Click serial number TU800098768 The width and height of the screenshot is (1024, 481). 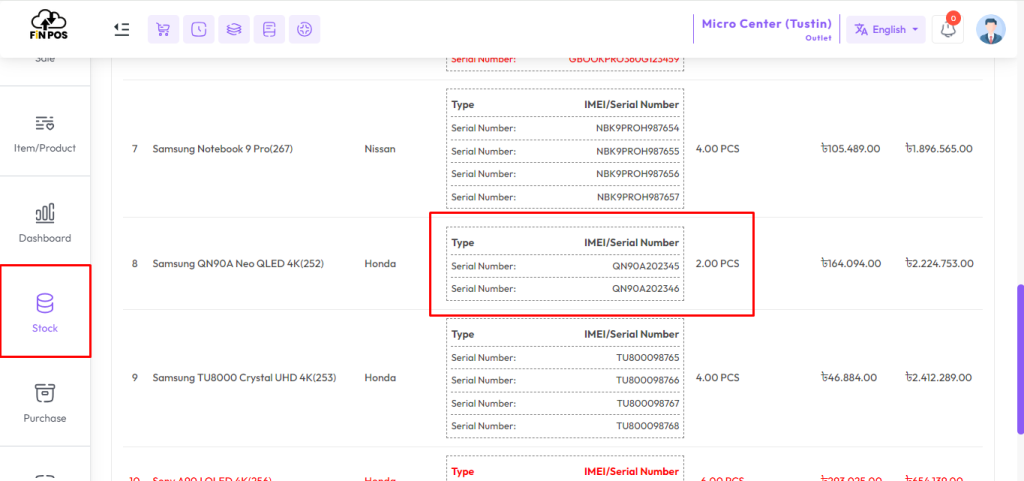[x=648, y=426]
